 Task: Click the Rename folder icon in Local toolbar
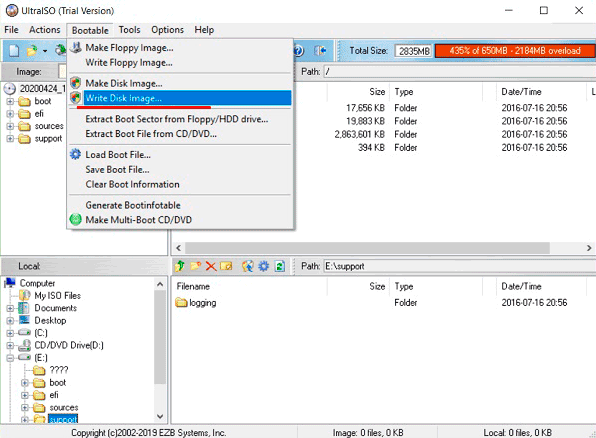[226, 266]
